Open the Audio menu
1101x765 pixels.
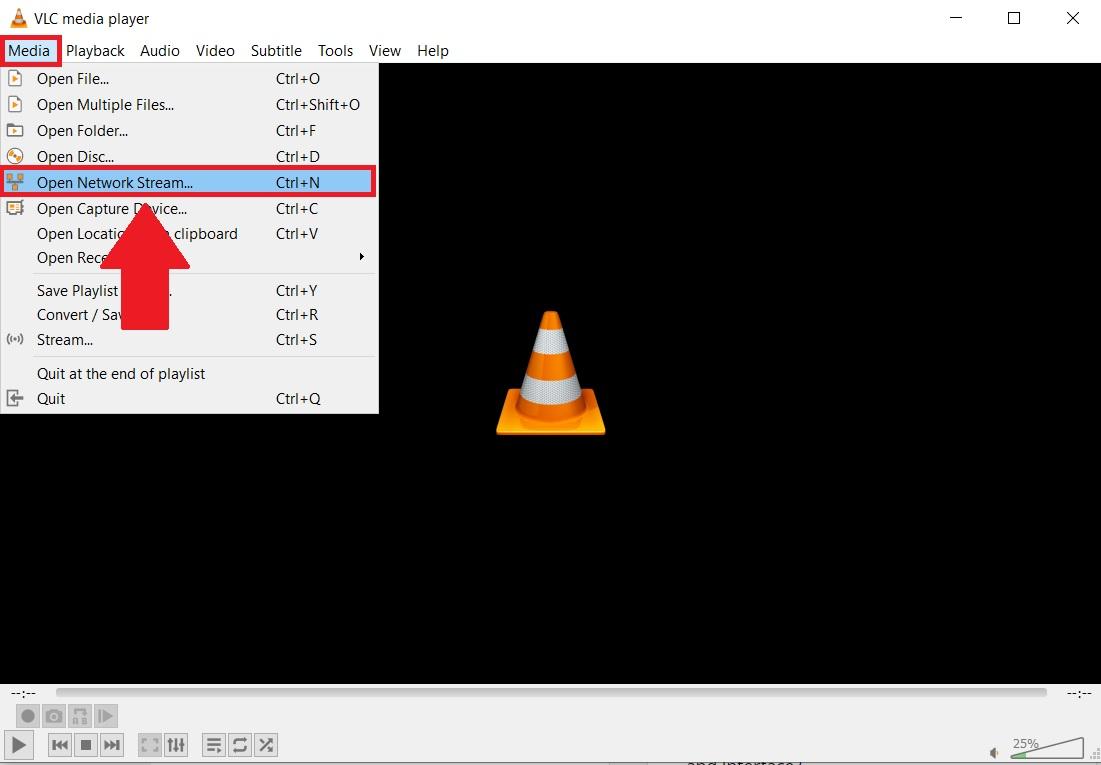159,51
